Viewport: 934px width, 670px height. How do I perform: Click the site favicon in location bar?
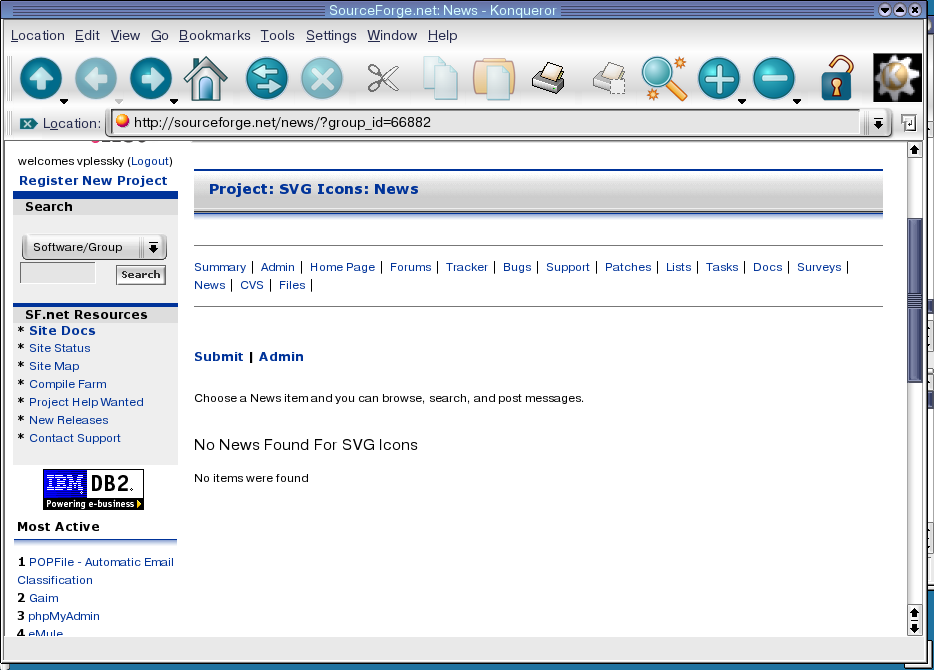click(122, 121)
